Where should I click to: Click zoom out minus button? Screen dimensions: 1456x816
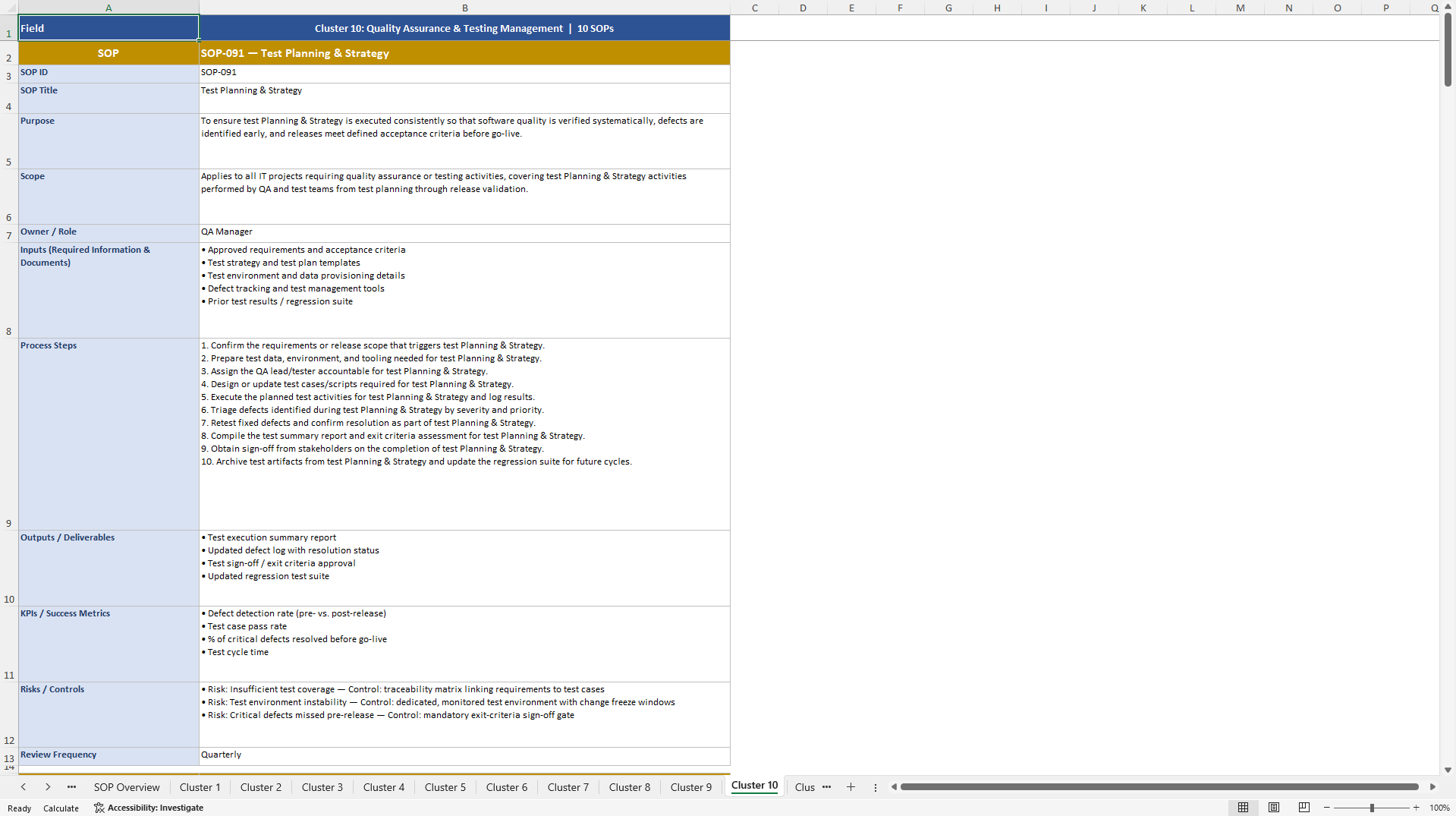tap(1327, 808)
